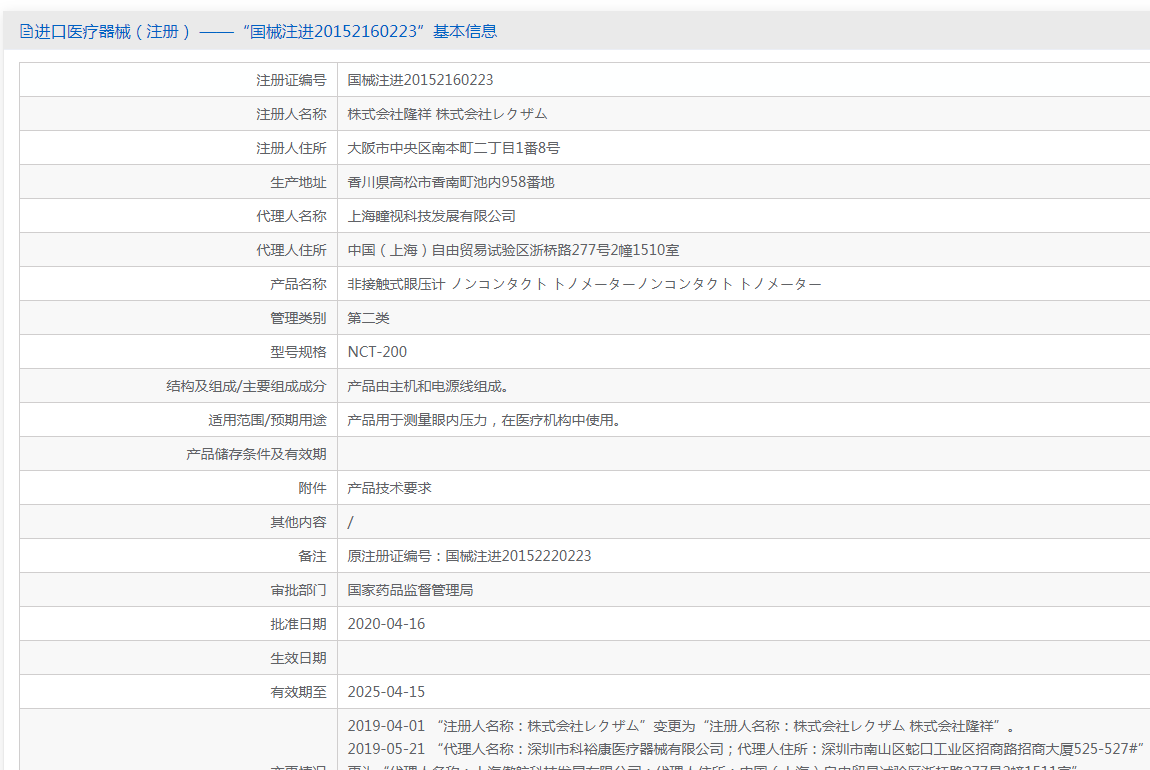Click the 生产地址 label
1150x770 pixels.
[299, 182]
